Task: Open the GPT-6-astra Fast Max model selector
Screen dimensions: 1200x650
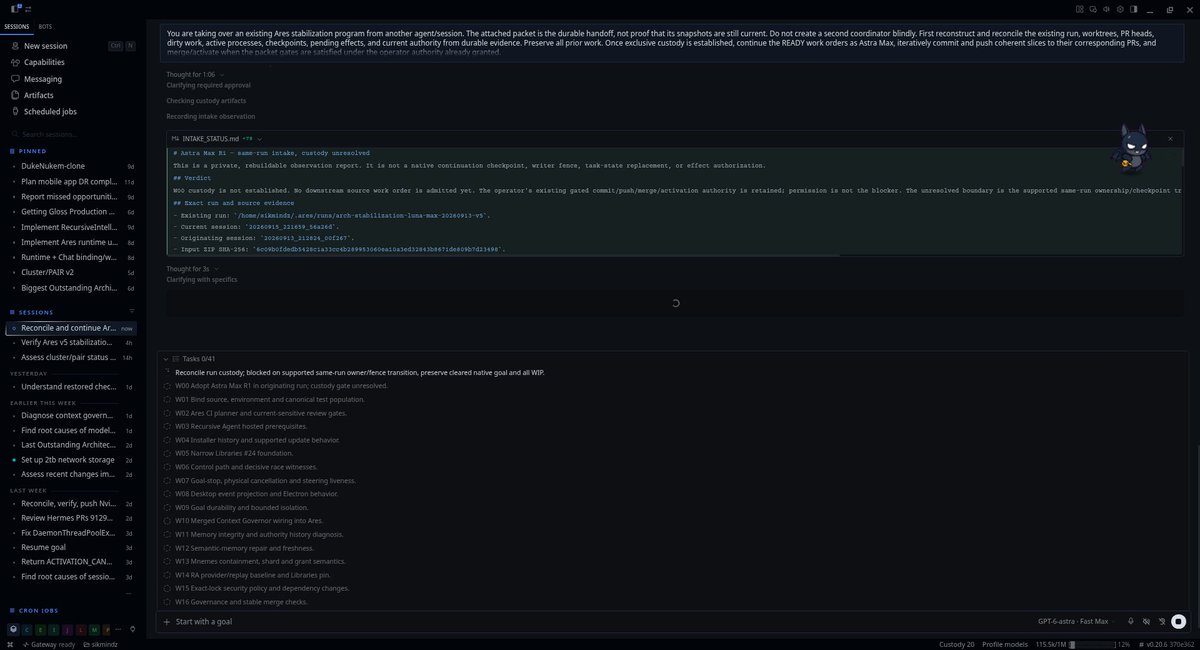Action: 1073,621
